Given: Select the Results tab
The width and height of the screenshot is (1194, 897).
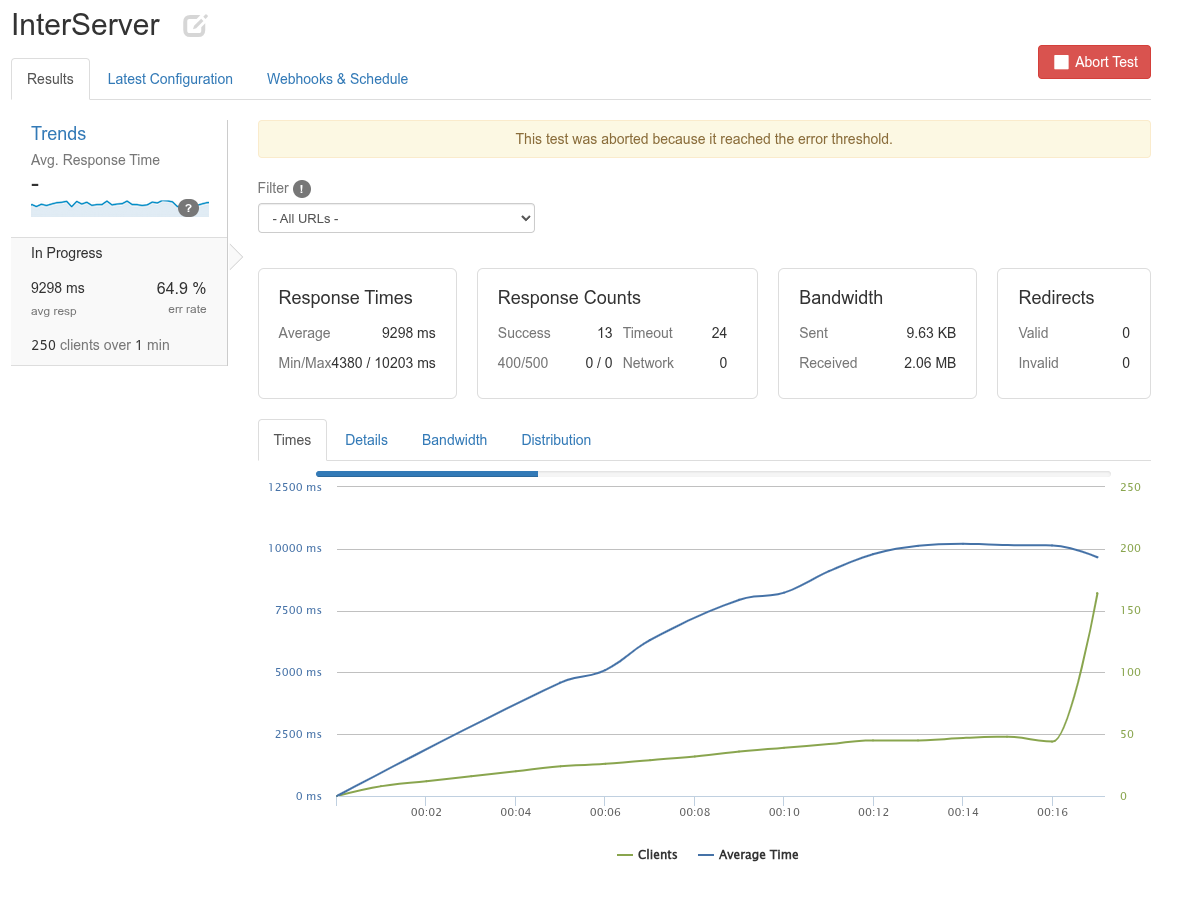Looking at the screenshot, I should (x=50, y=79).
